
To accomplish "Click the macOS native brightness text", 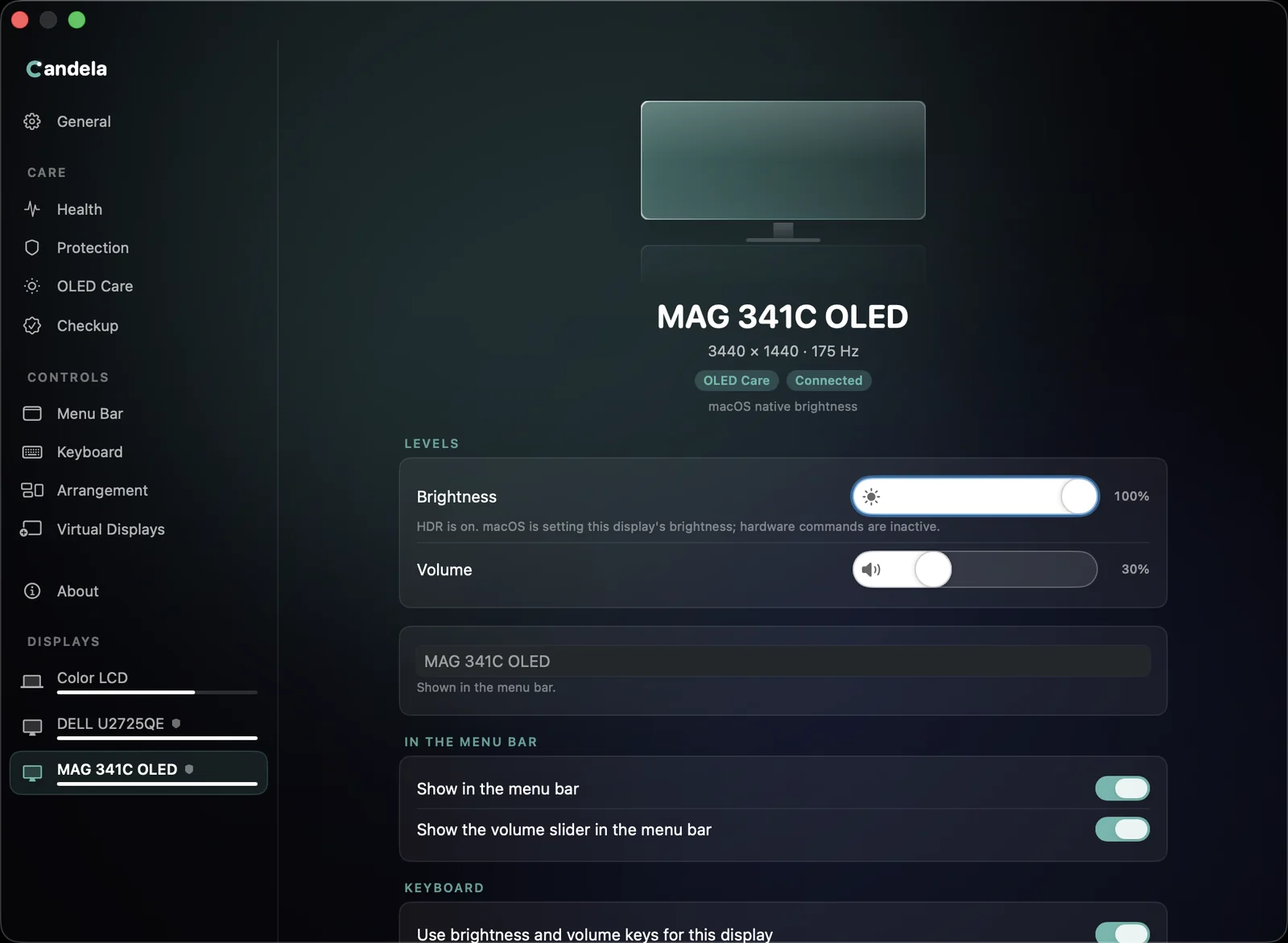I will click(x=782, y=406).
